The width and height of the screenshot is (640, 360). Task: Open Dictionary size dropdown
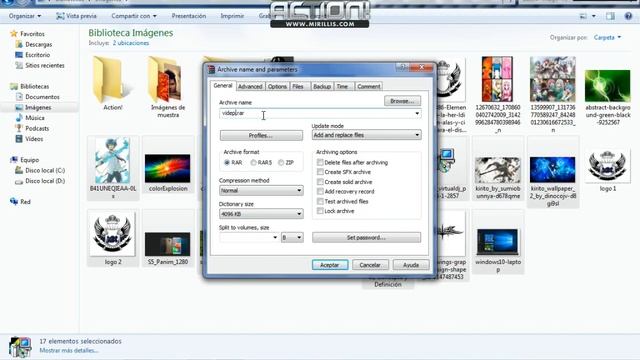pos(261,214)
